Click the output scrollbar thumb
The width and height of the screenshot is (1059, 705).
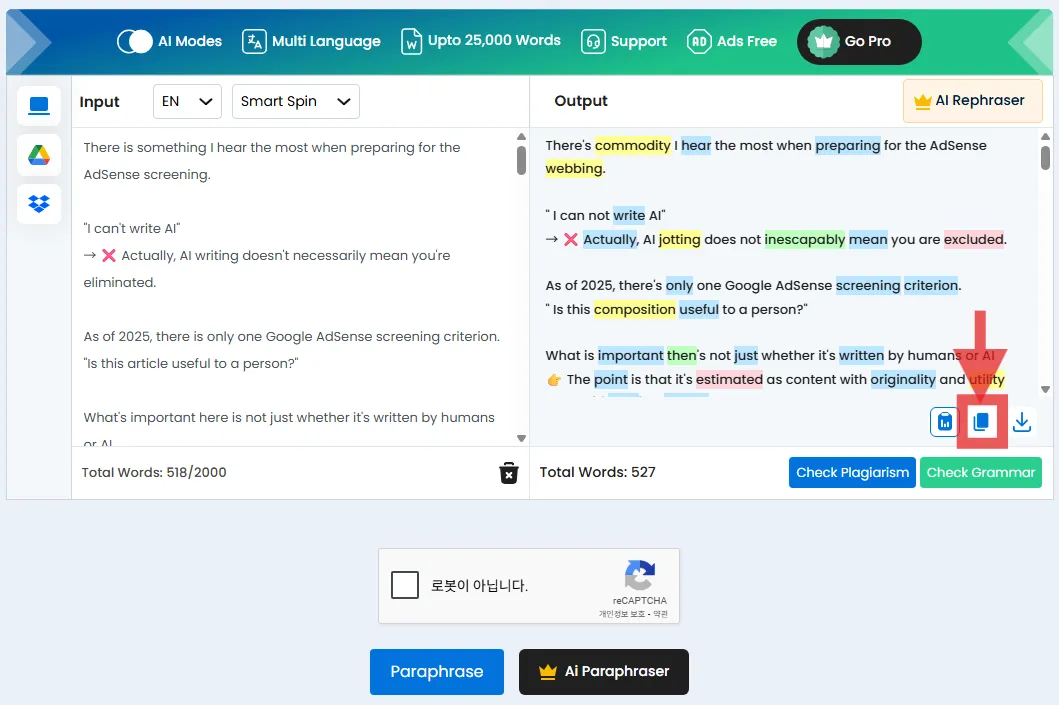click(x=1045, y=157)
